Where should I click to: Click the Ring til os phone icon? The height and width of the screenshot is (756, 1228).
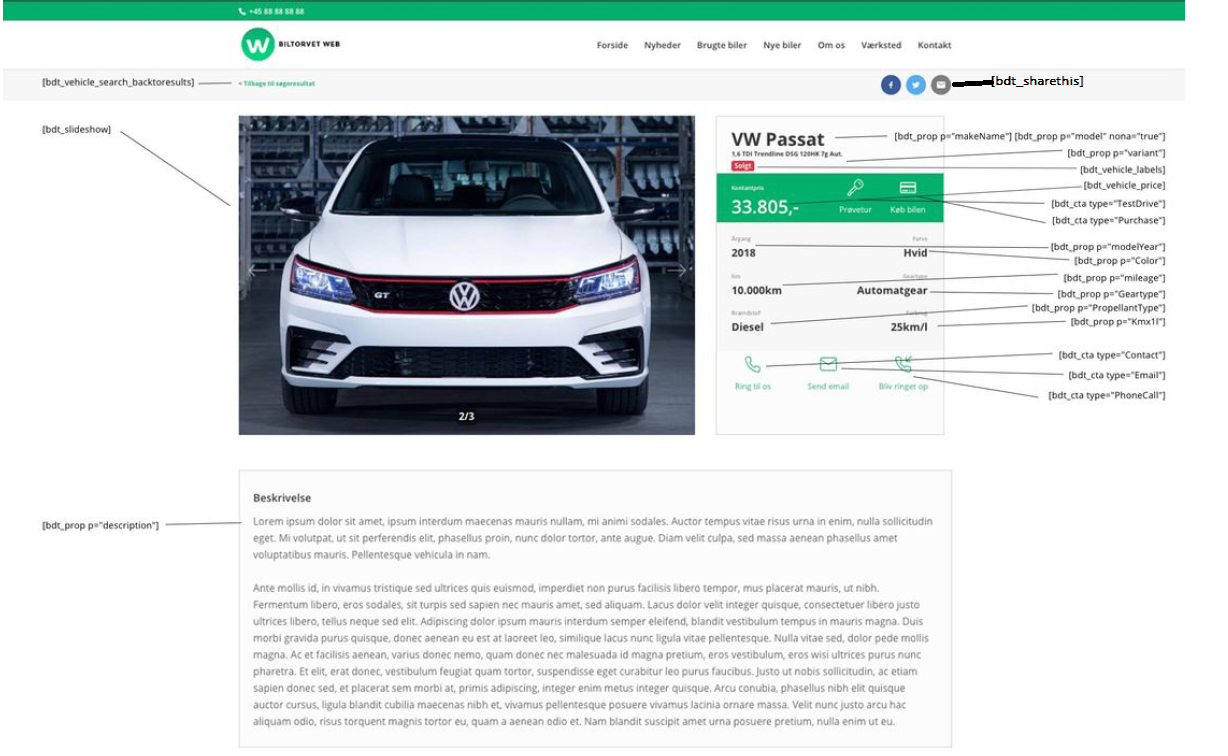coord(753,365)
